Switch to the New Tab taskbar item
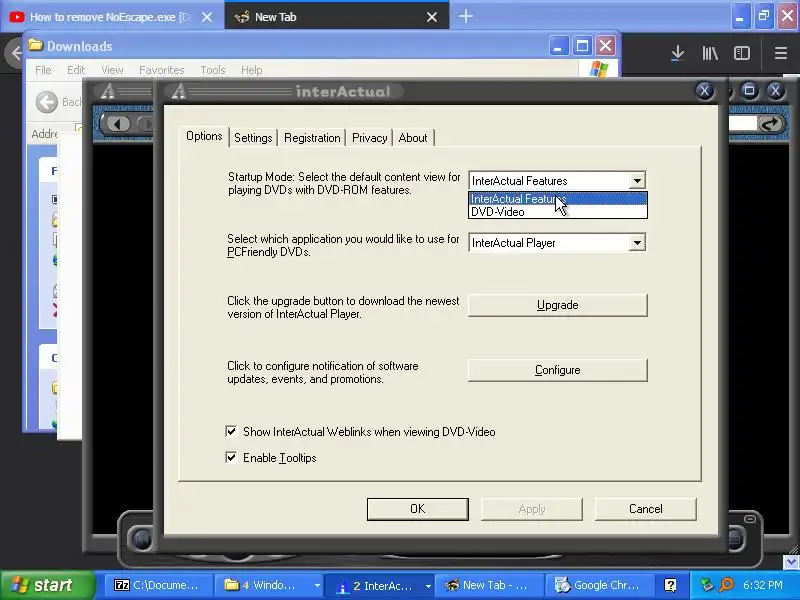The height and width of the screenshot is (600, 800). [x=488, y=585]
